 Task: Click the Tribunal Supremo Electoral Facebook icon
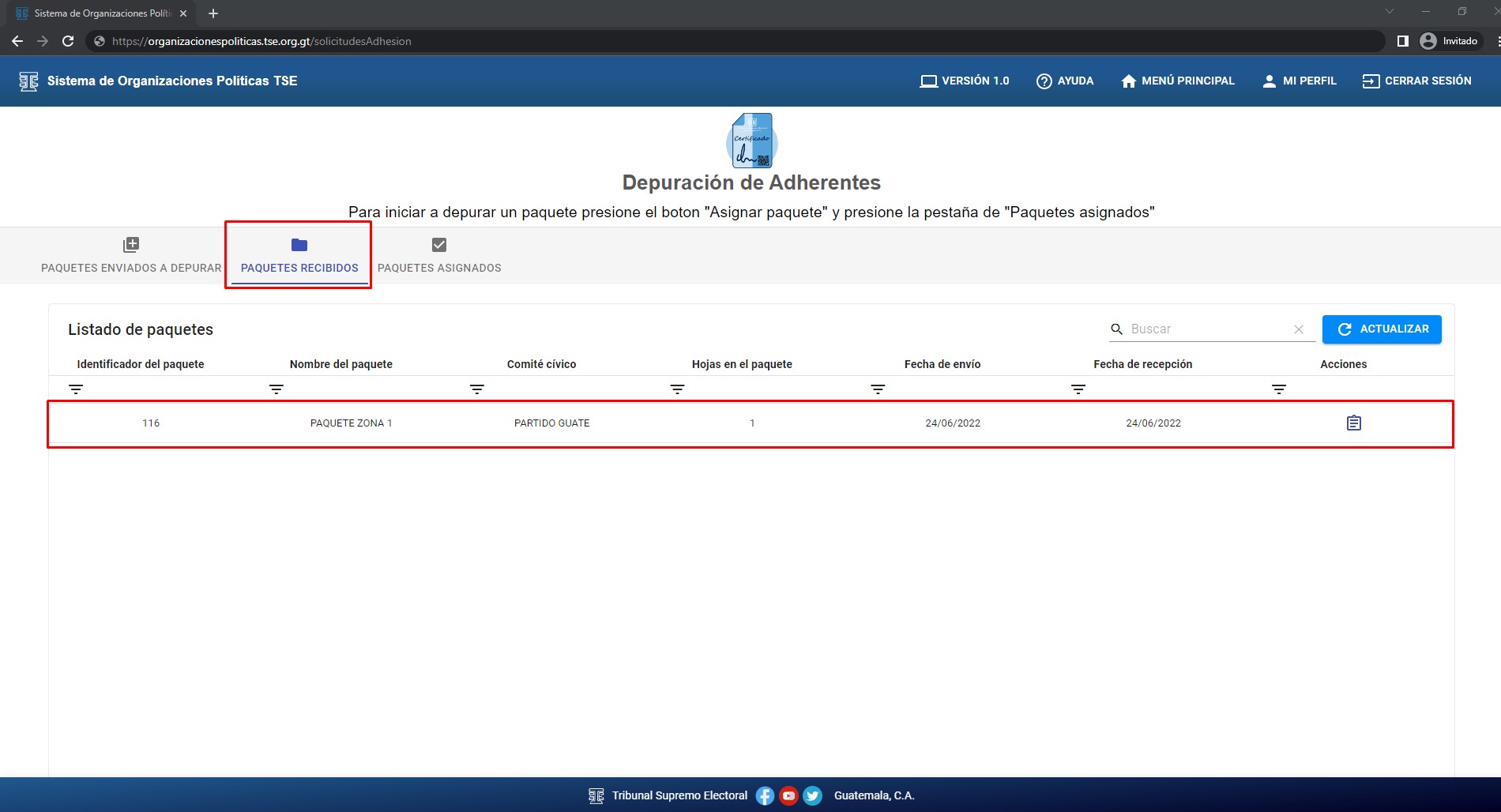click(765, 795)
